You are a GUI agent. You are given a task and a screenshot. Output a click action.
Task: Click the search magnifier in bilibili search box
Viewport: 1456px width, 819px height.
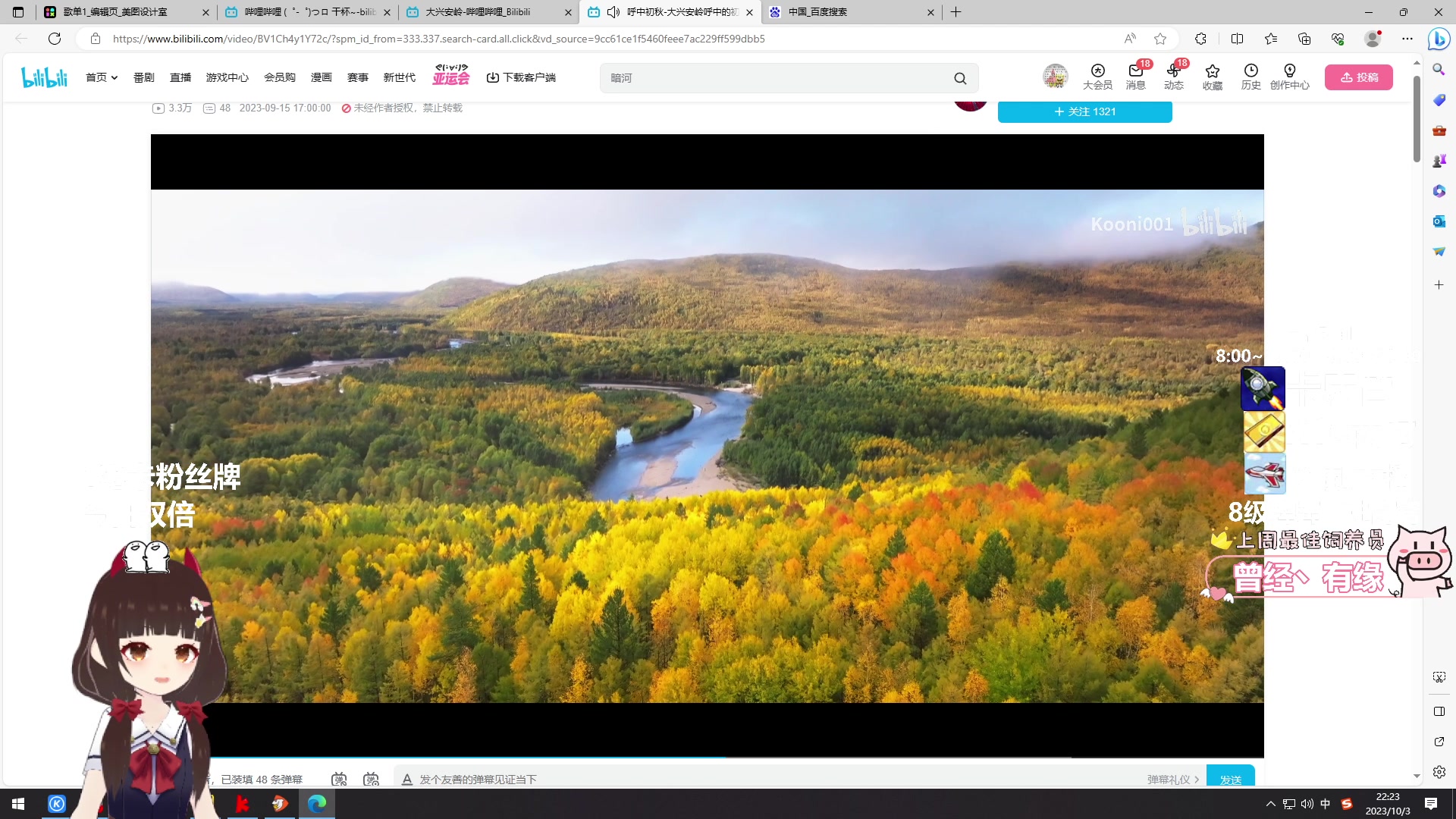pos(960,78)
